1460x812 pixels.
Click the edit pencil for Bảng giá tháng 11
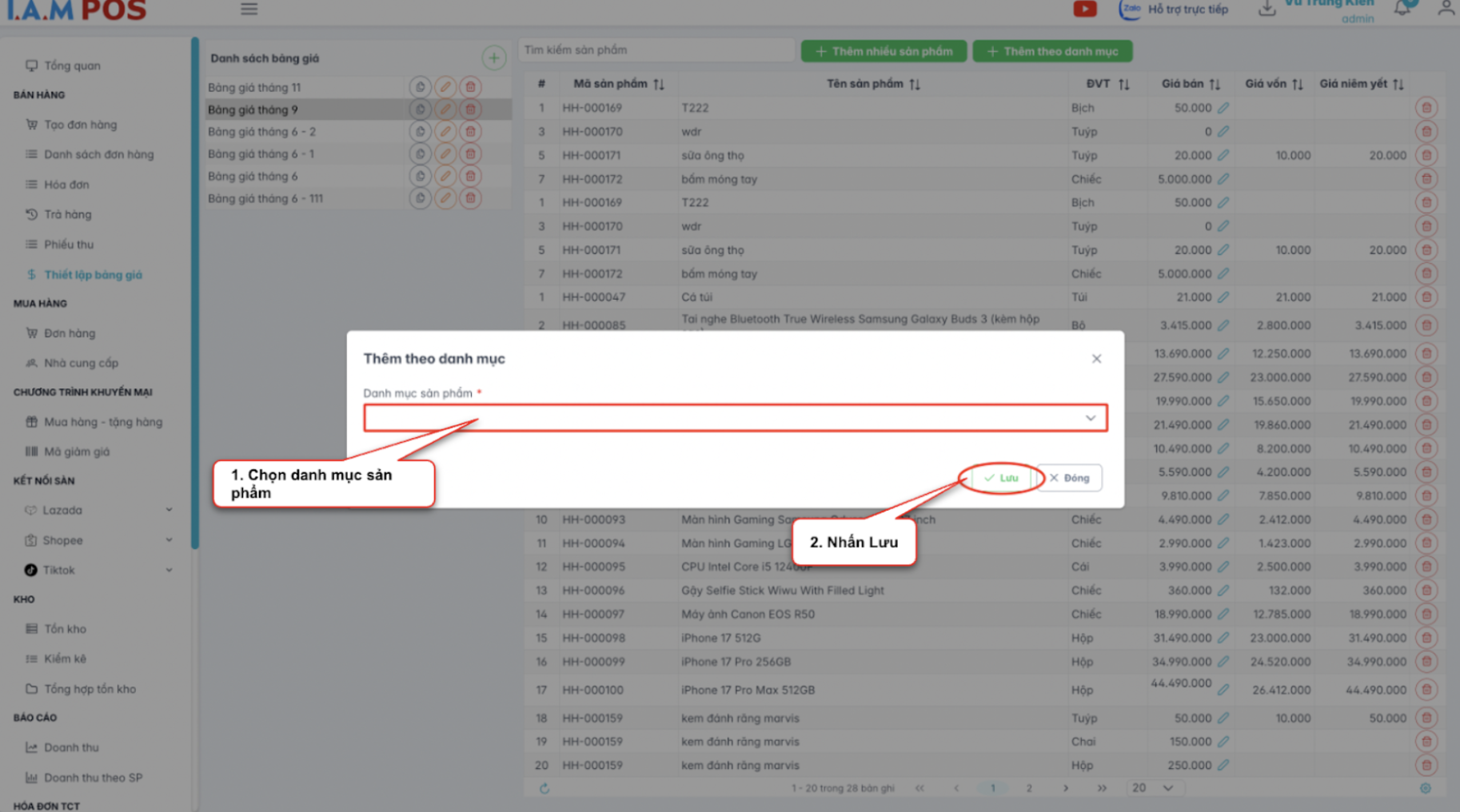point(445,87)
